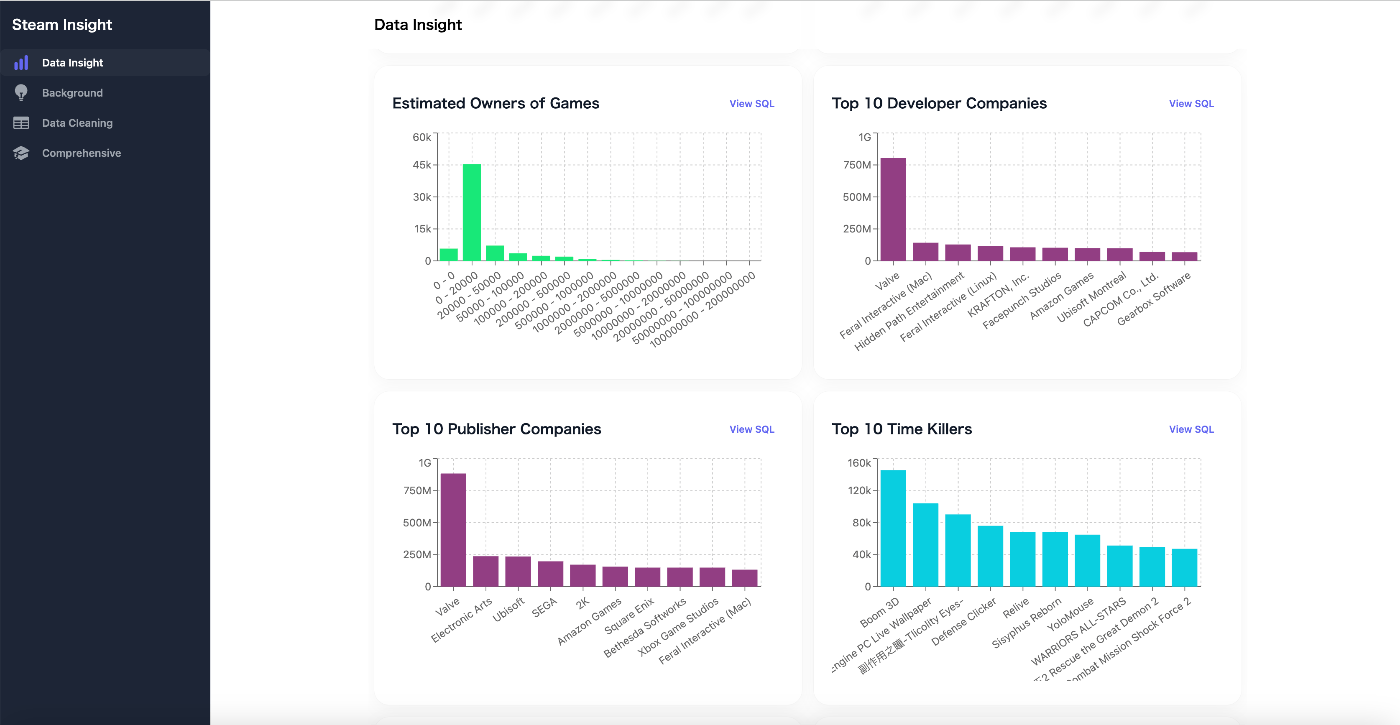
Task: Click the 0 - 20000 green bar
Action: point(472,212)
